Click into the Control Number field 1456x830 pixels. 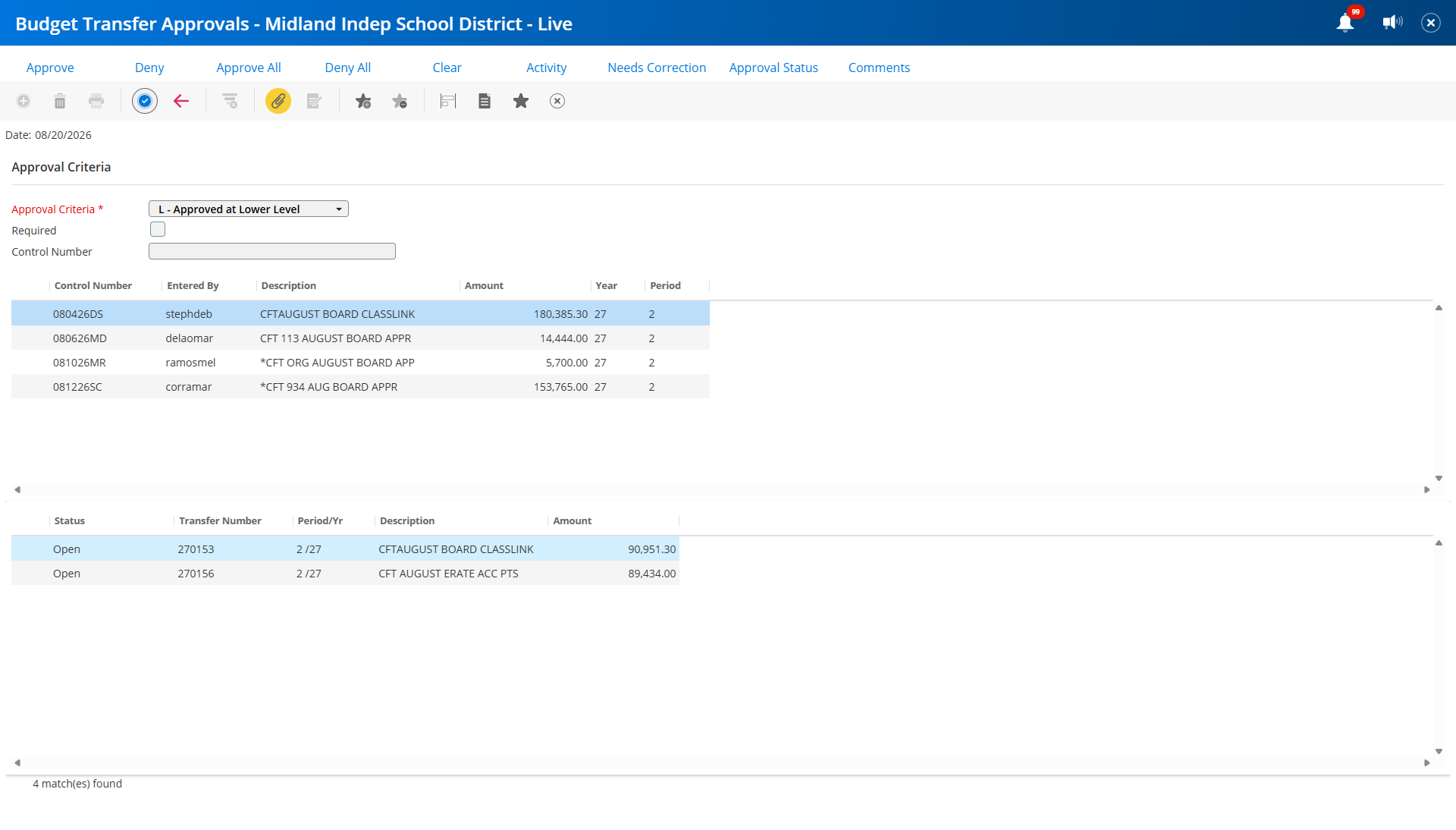[272, 251]
